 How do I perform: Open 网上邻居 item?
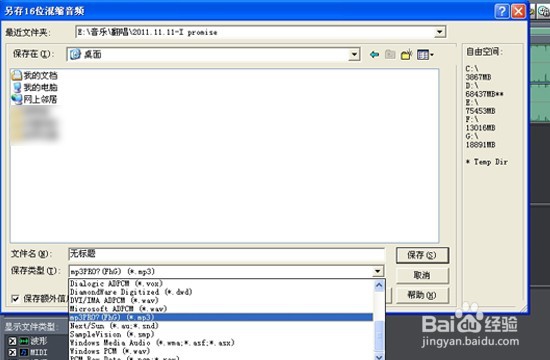[34, 99]
